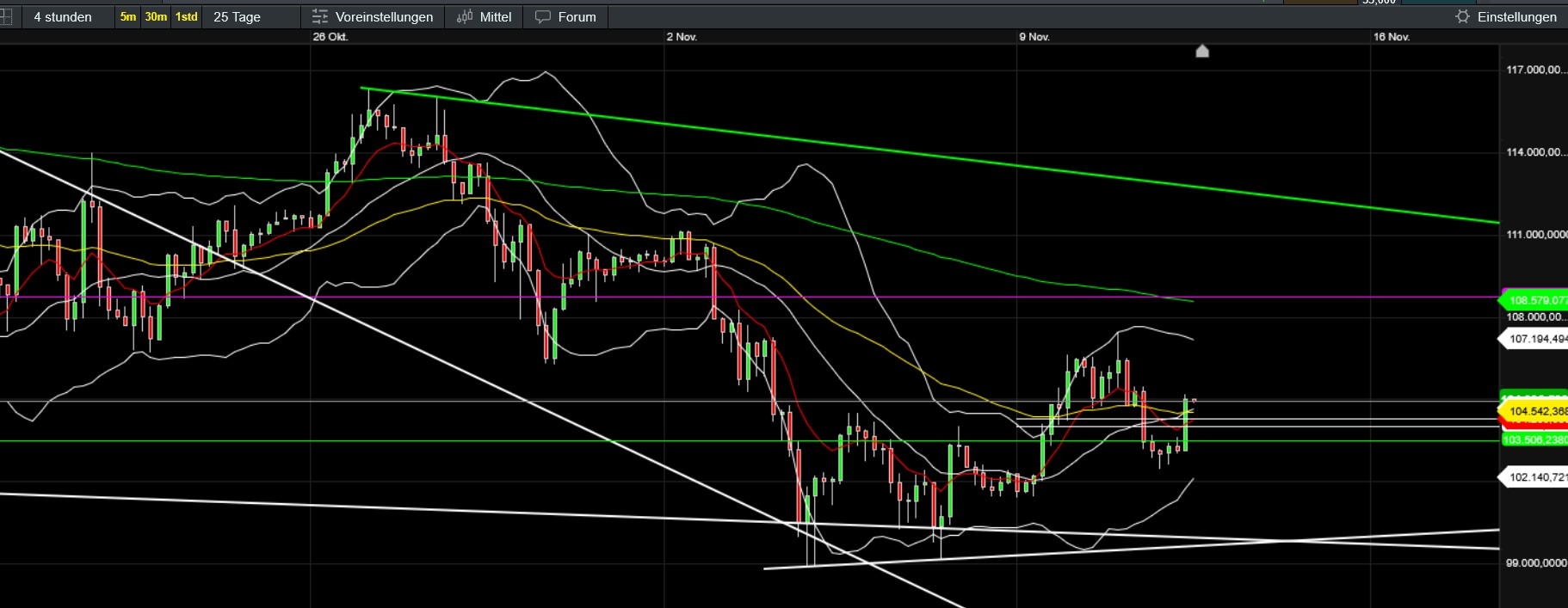
Task: Open the 25 Tage range dropdown
Action: coord(237,17)
